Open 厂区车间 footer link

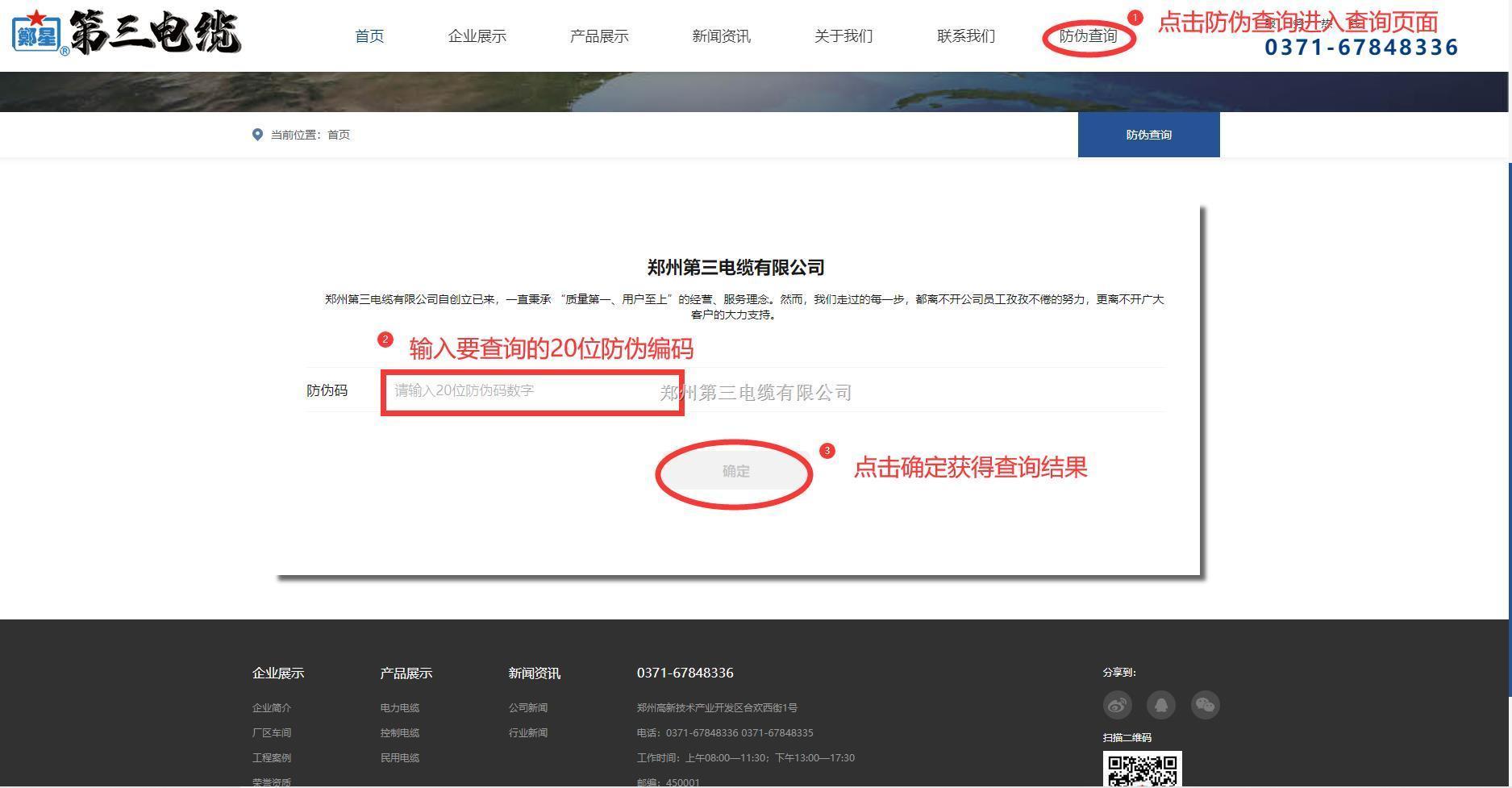(x=272, y=732)
